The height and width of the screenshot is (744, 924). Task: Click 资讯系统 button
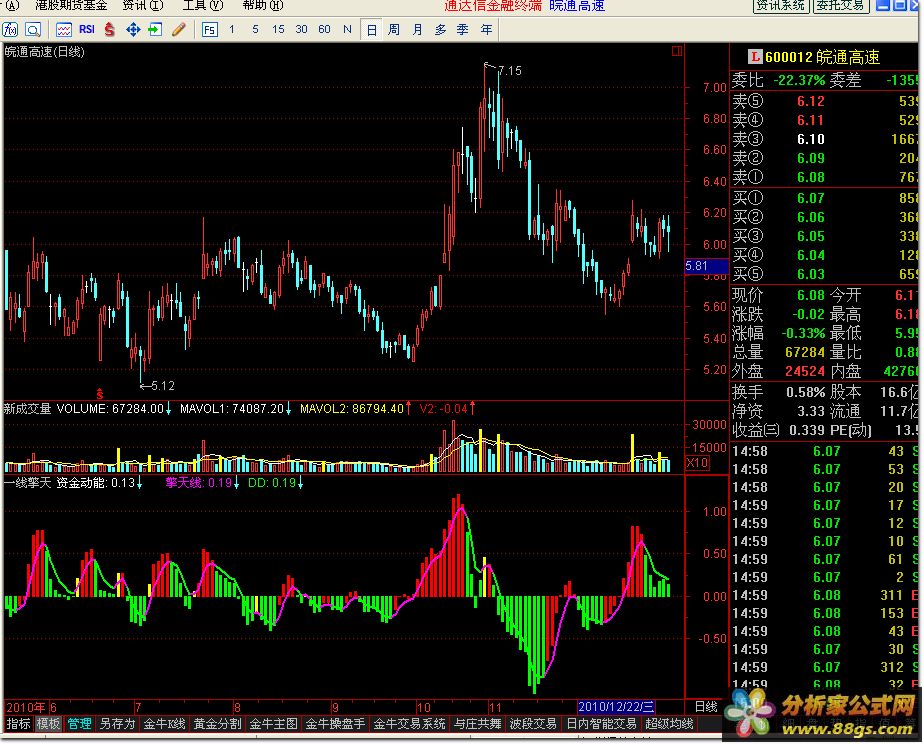[x=781, y=6]
